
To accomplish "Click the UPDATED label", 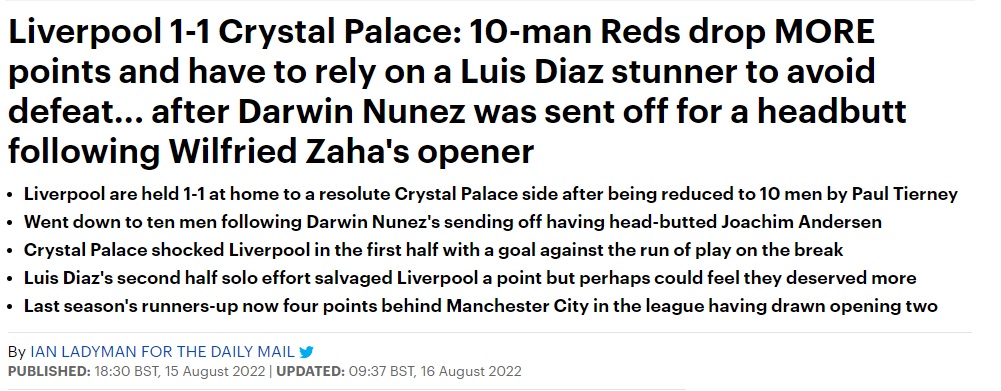I will point(311,371).
